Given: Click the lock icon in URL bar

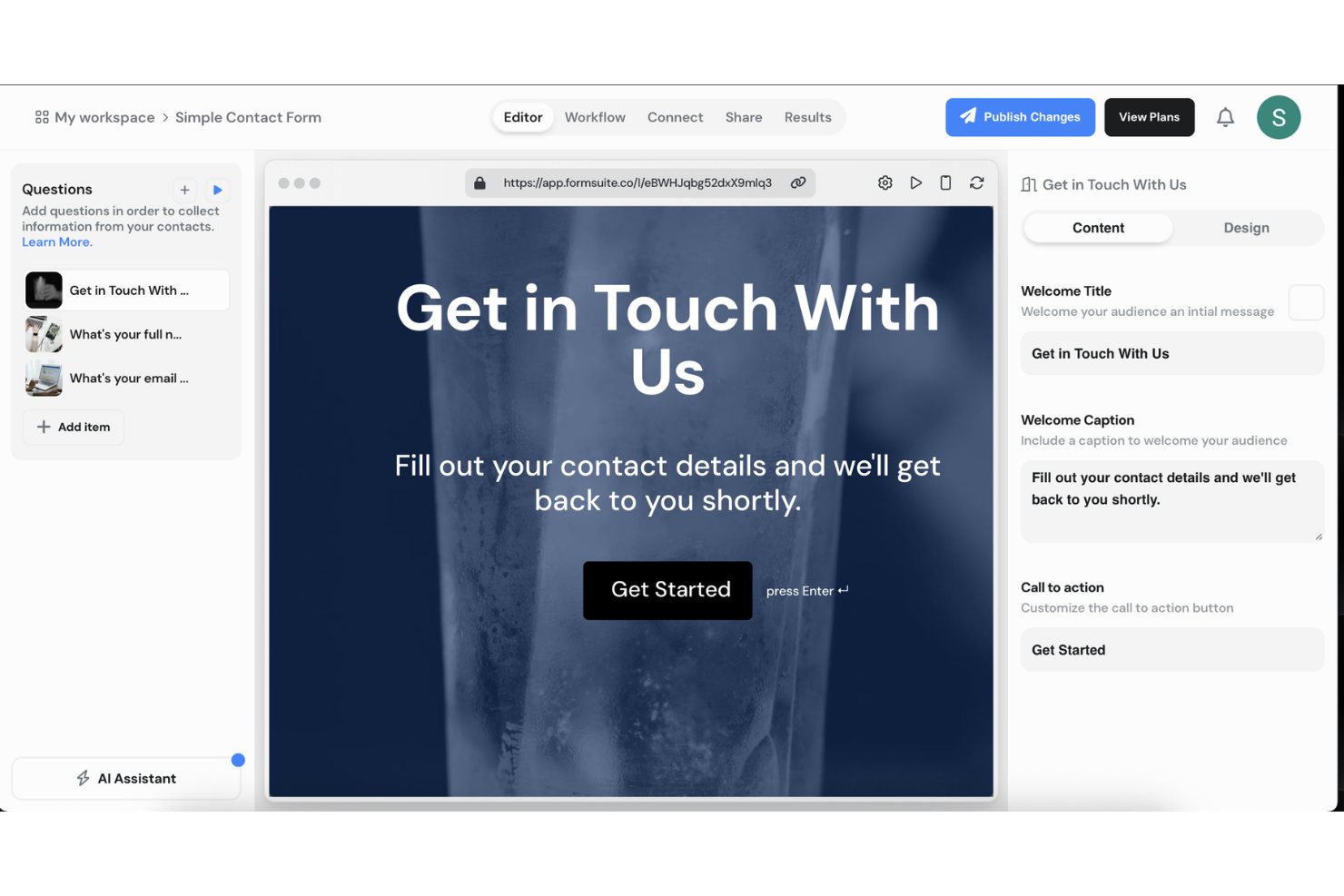Looking at the screenshot, I should point(479,182).
